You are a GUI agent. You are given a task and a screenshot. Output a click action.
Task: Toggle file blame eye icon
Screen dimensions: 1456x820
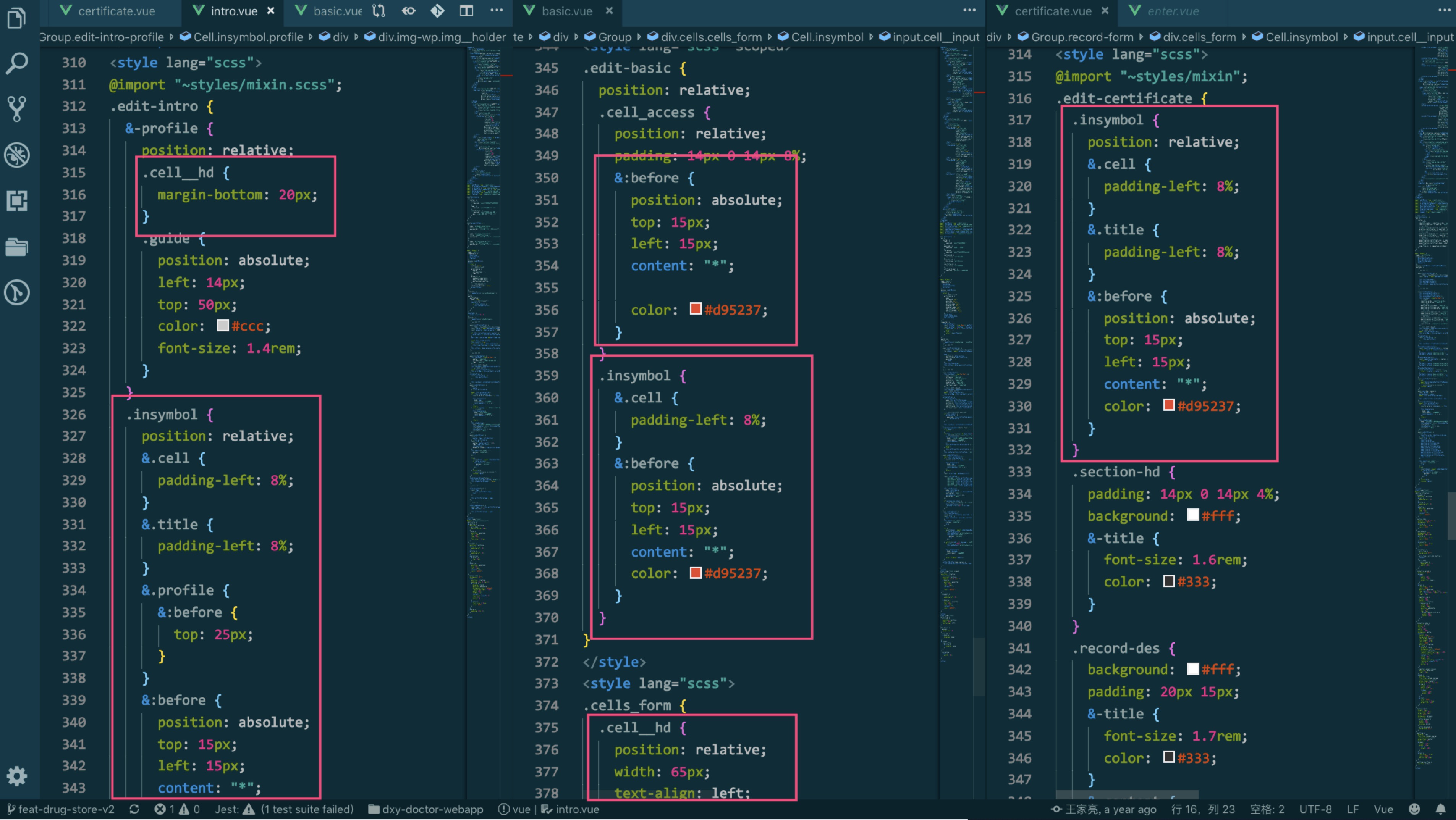click(x=408, y=11)
